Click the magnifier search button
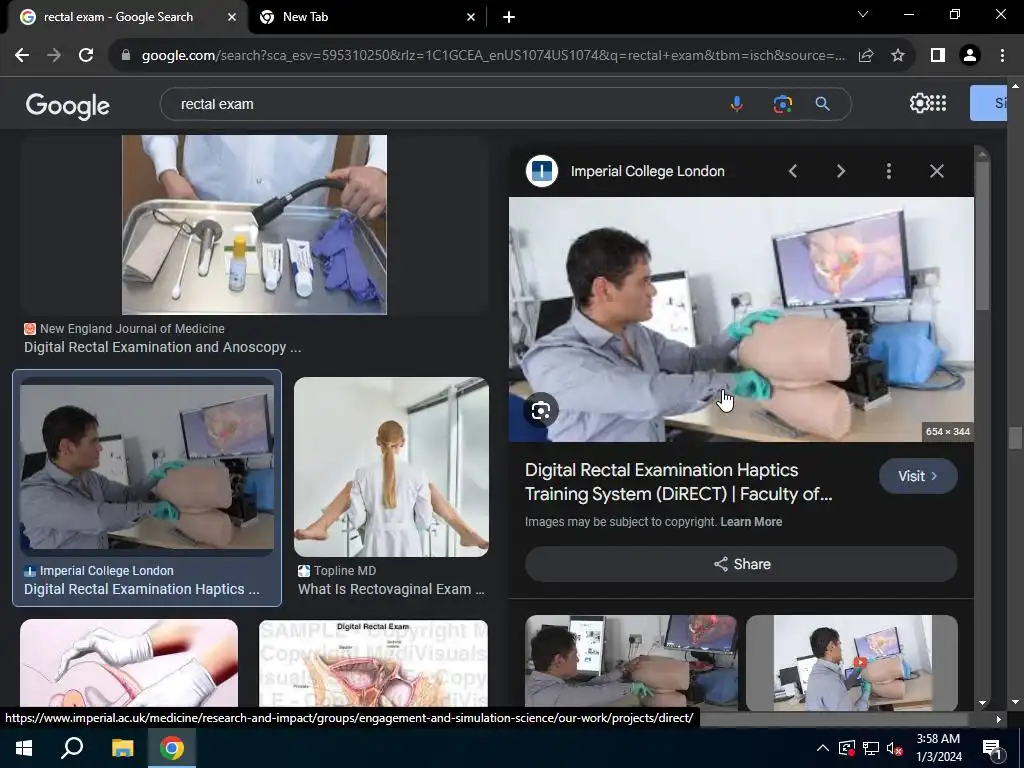The image size is (1024, 768). pyautogui.click(x=823, y=104)
